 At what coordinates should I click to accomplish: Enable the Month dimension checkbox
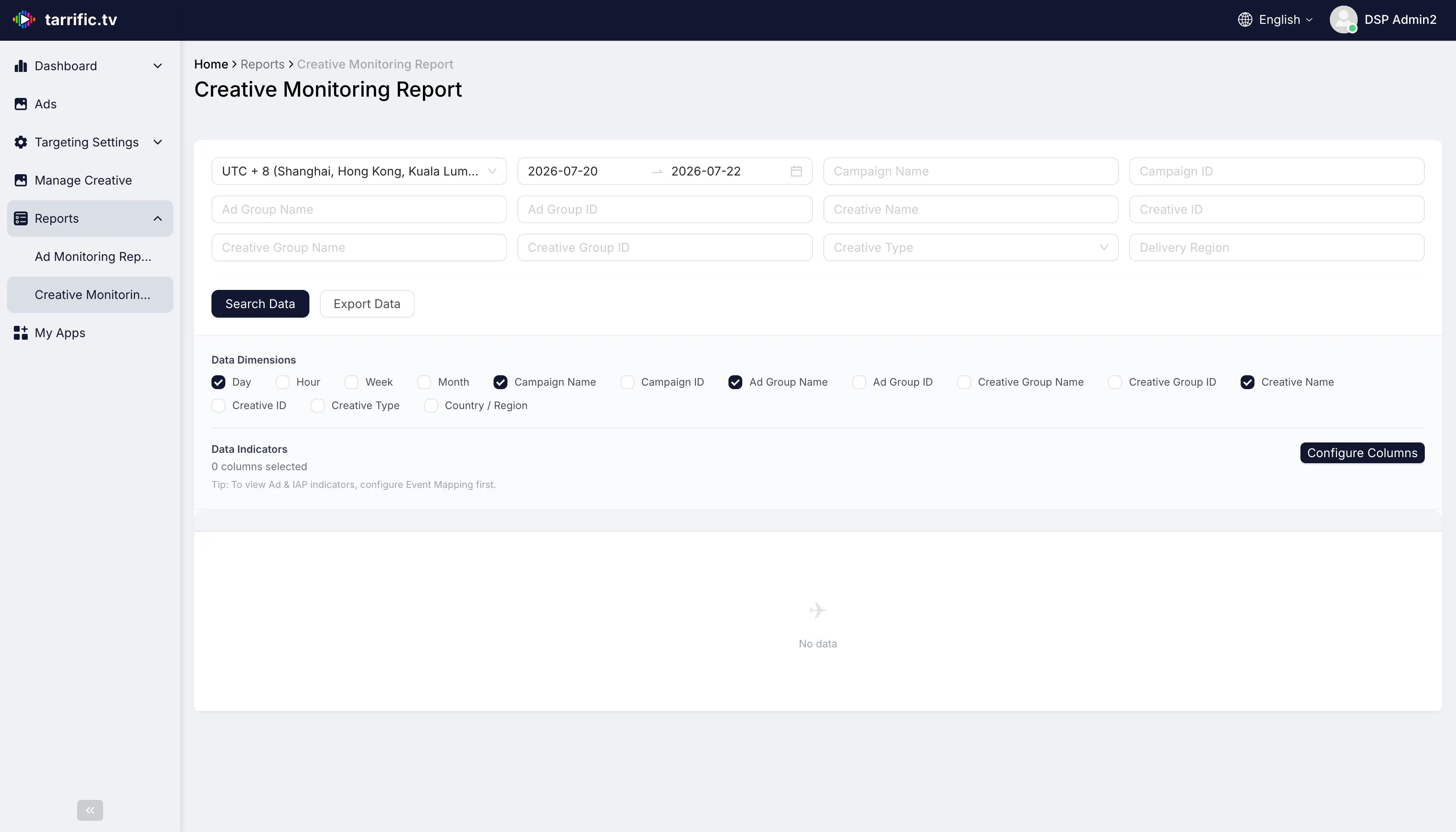click(x=424, y=382)
